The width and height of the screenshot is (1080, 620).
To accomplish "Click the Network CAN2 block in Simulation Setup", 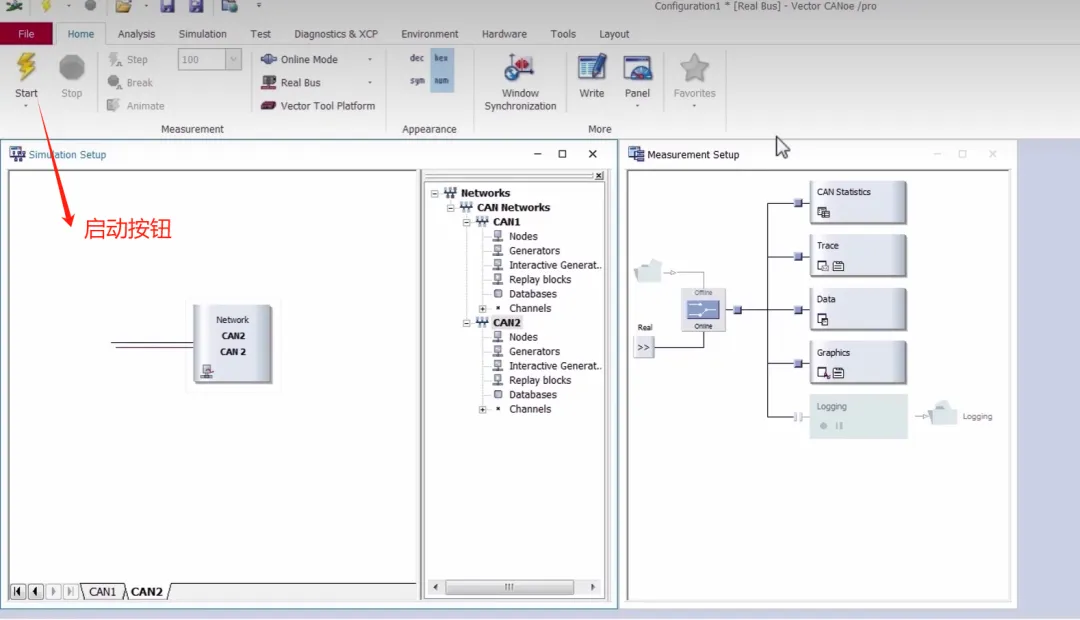I will pyautogui.click(x=233, y=344).
